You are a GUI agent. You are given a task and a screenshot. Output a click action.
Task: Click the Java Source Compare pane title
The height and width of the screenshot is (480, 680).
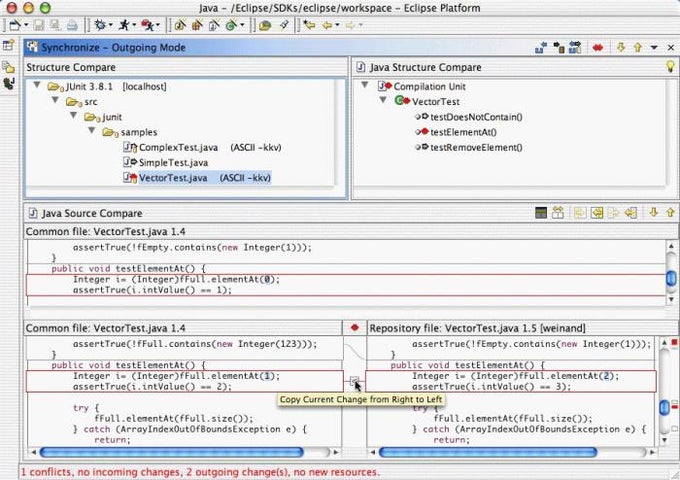92,213
